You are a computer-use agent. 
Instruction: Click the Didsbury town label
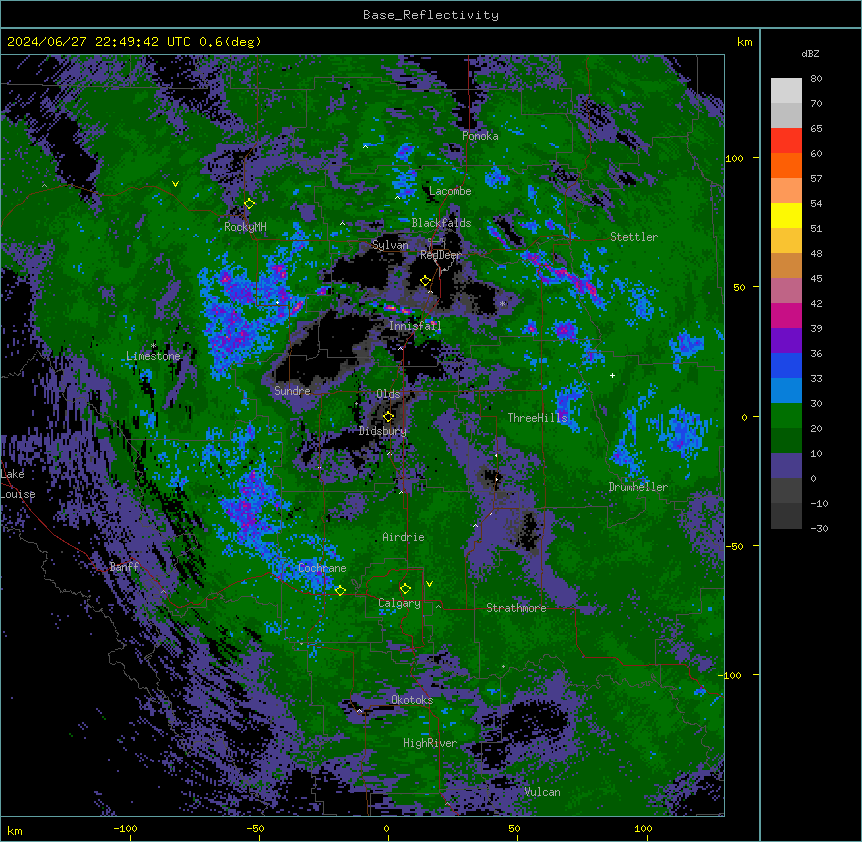tap(383, 431)
